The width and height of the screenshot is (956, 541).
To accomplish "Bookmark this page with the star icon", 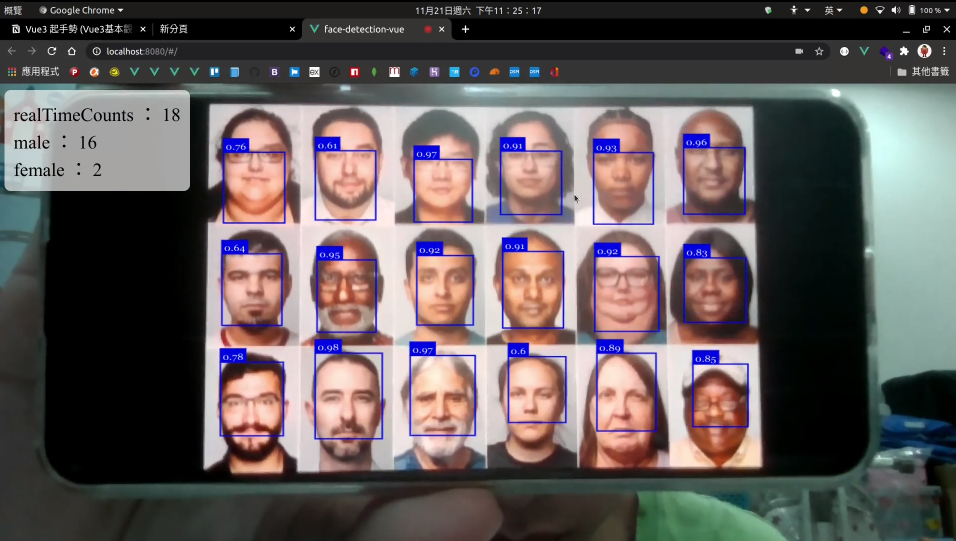I will click(x=819, y=51).
